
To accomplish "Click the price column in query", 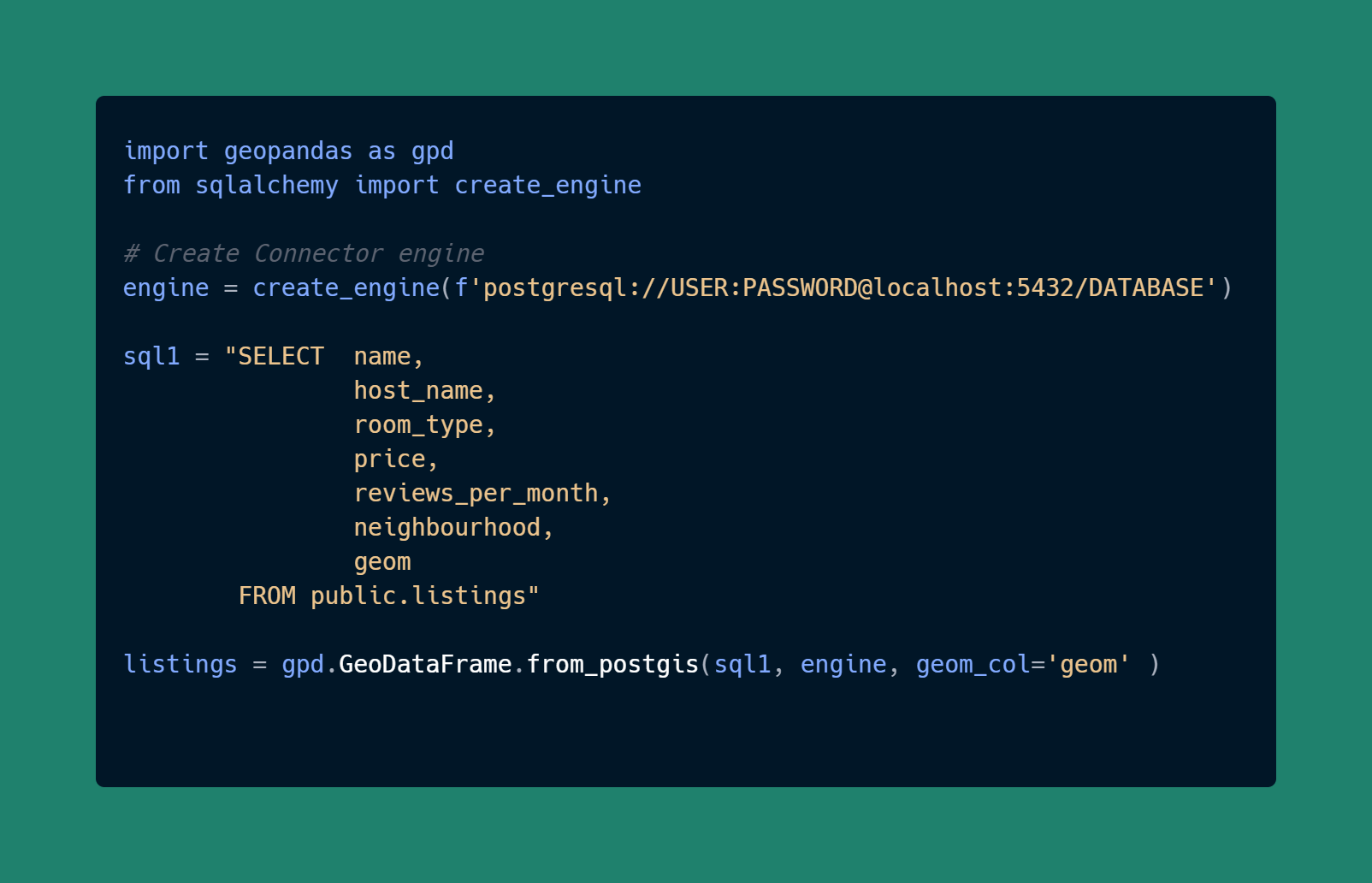I will [390, 459].
